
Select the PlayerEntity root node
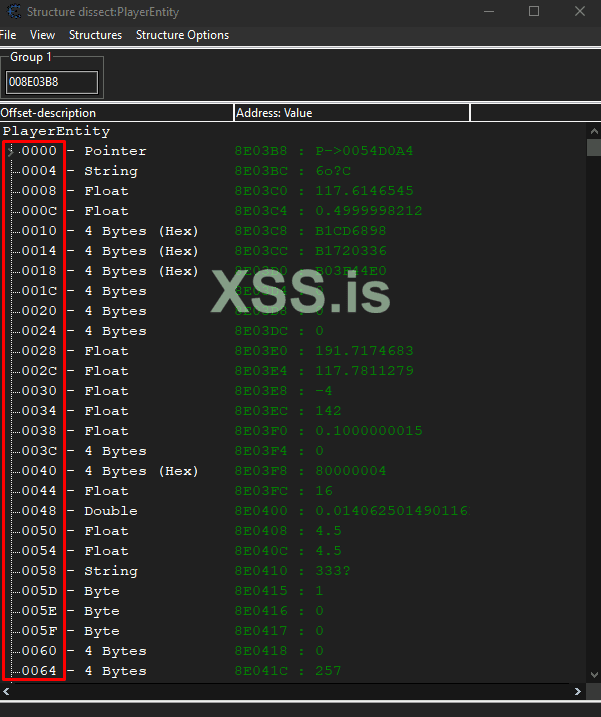pyautogui.click(x=56, y=131)
